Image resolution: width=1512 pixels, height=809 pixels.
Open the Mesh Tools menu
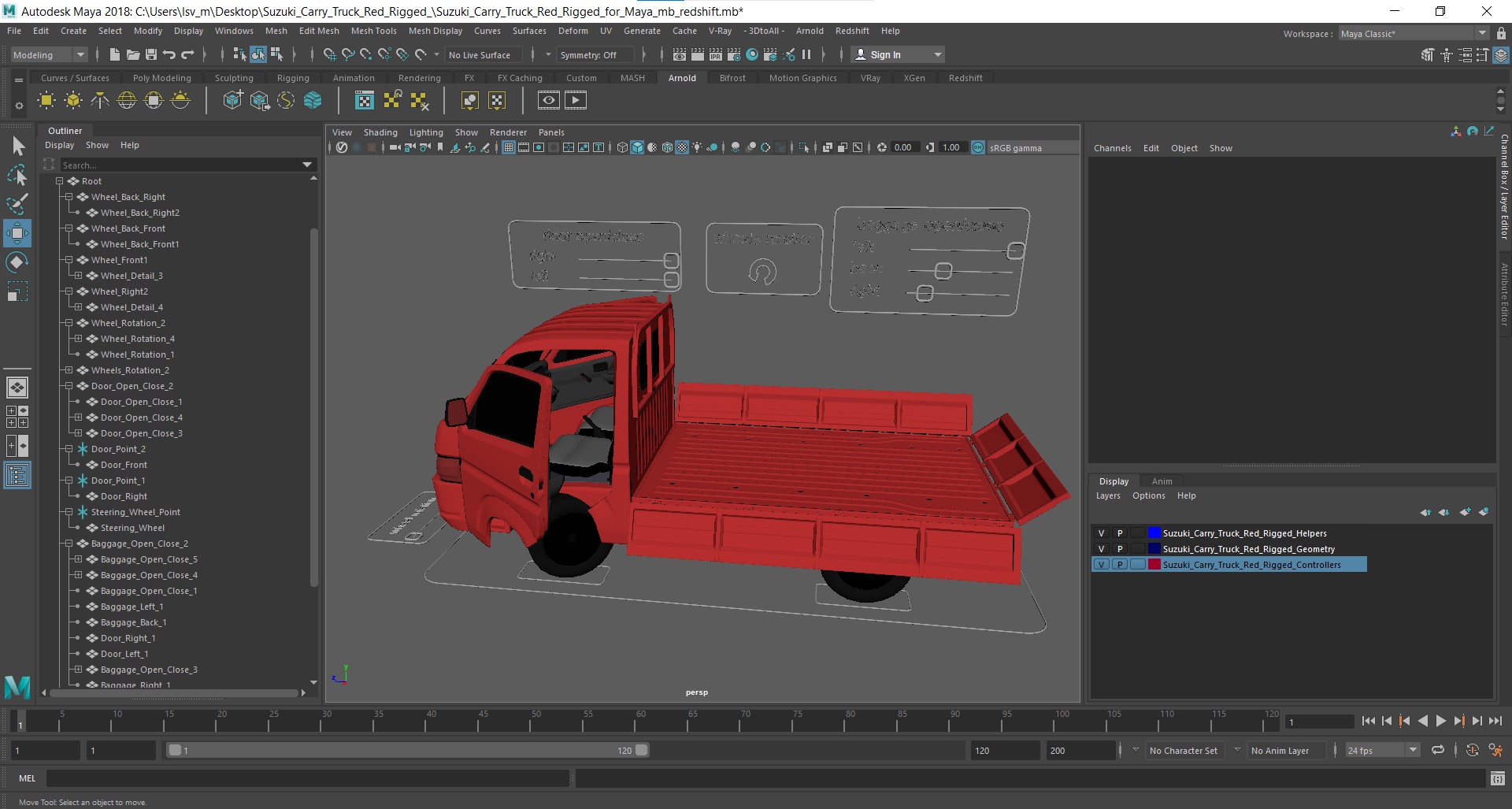(x=373, y=31)
